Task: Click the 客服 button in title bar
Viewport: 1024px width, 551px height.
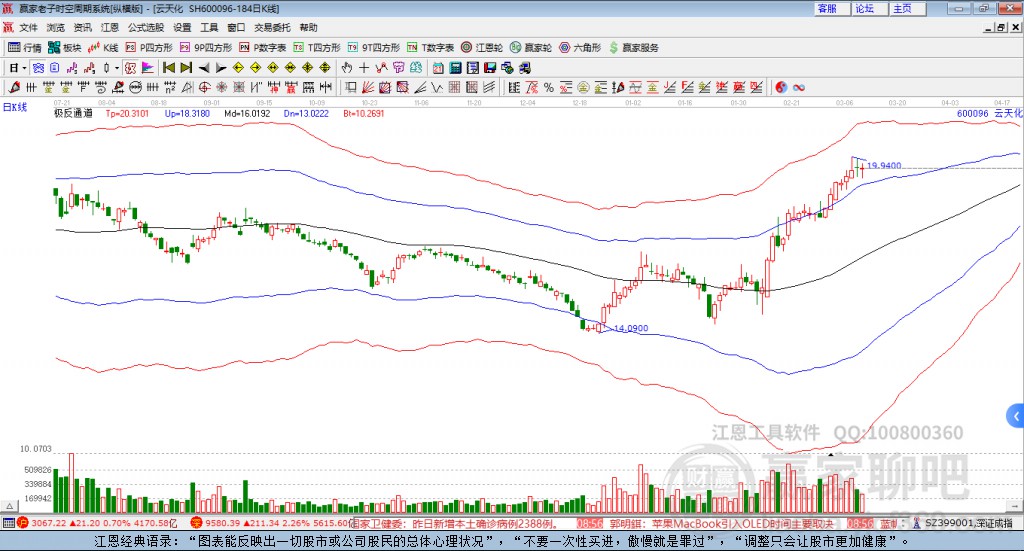Action: point(832,8)
